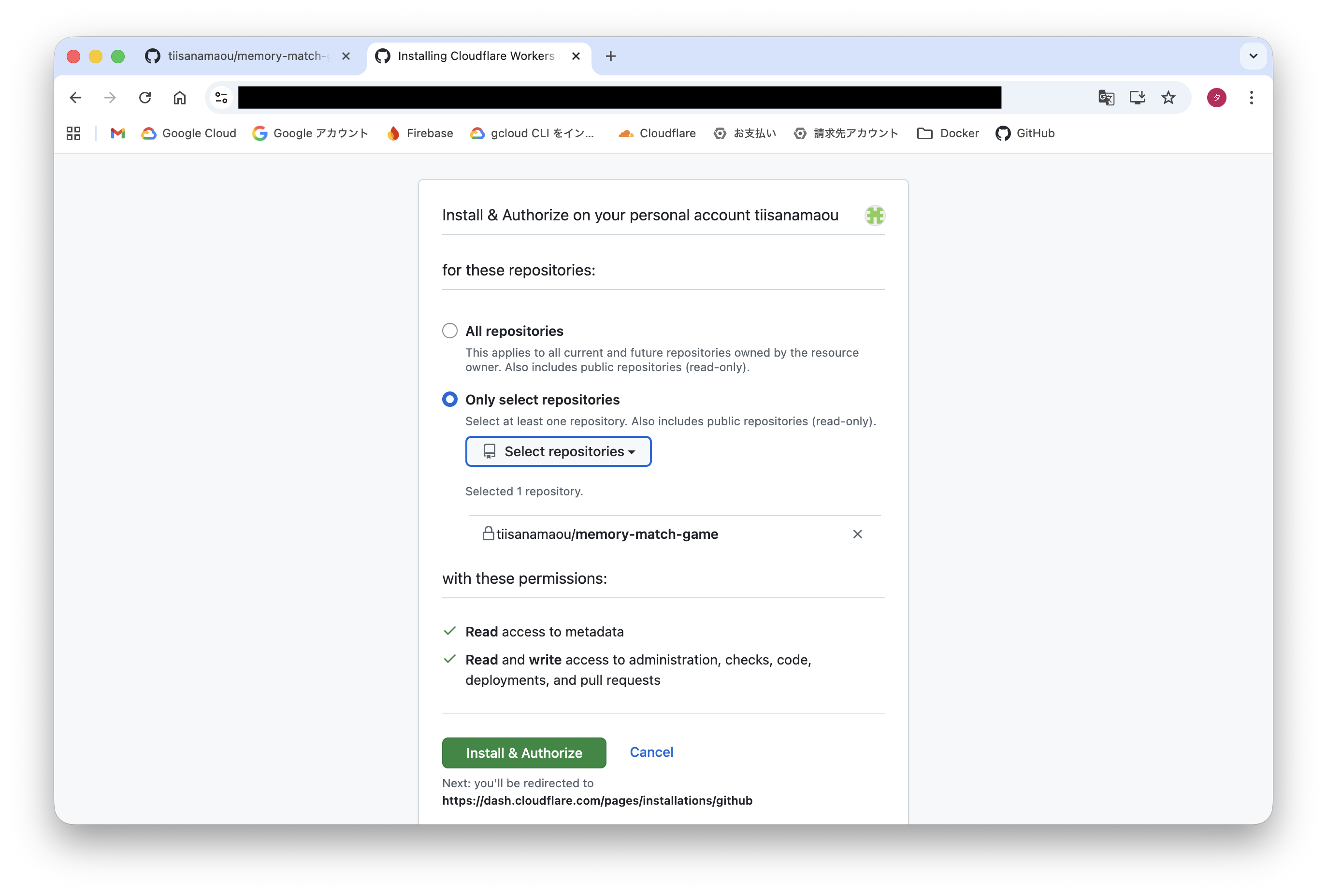Screen dimensions: 1327x896
Task: Open Chrome three-dot menu
Action: pyautogui.click(x=1251, y=98)
